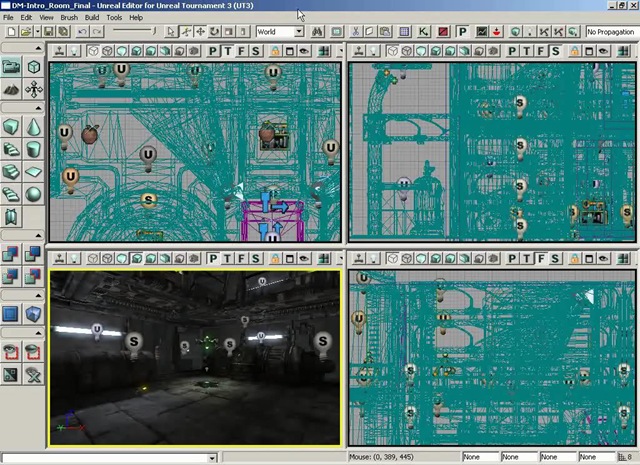Open recent files arrow beside Open icon

[38, 31]
